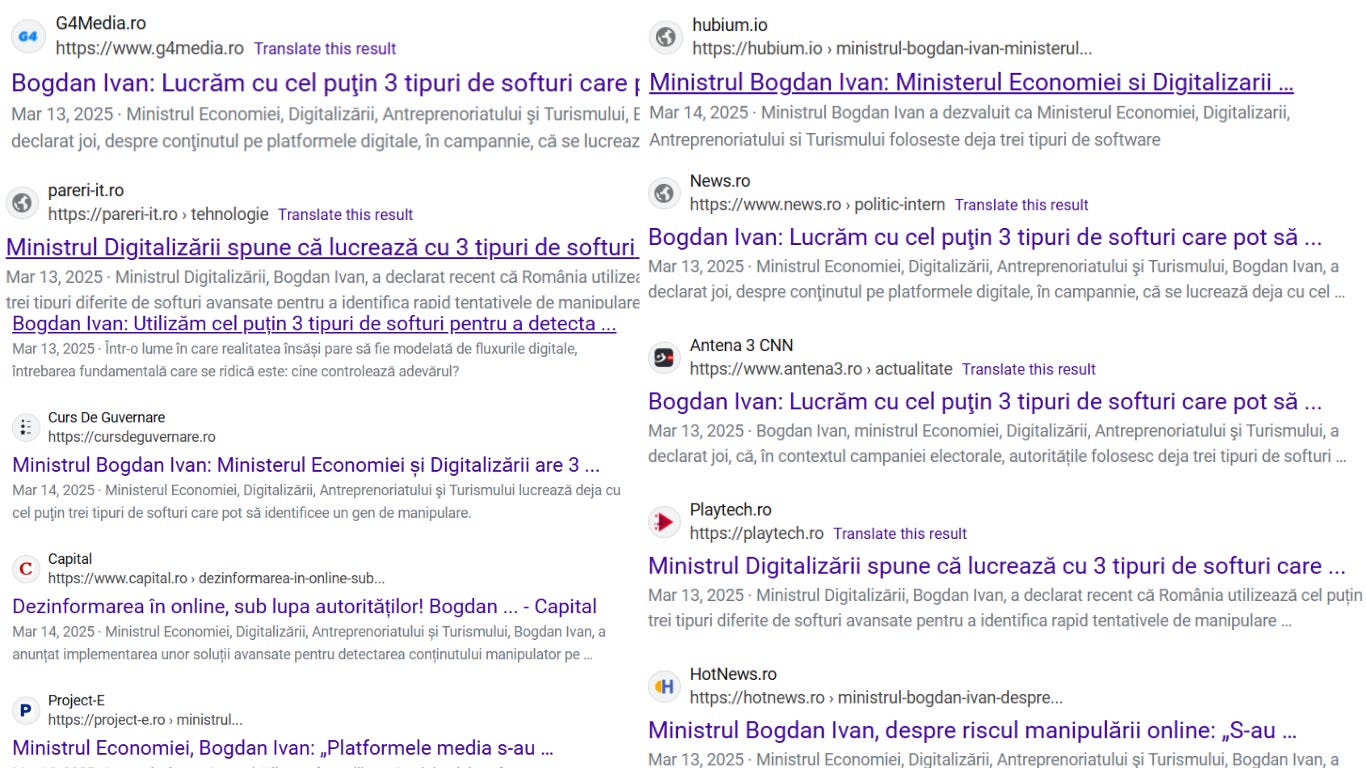Screen dimensions: 1366x768
Task: Open 'Bogdan Ivan: Utilizăm cel puțin 3 tipuri' link
Action: pyautogui.click(x=314, y=323)
